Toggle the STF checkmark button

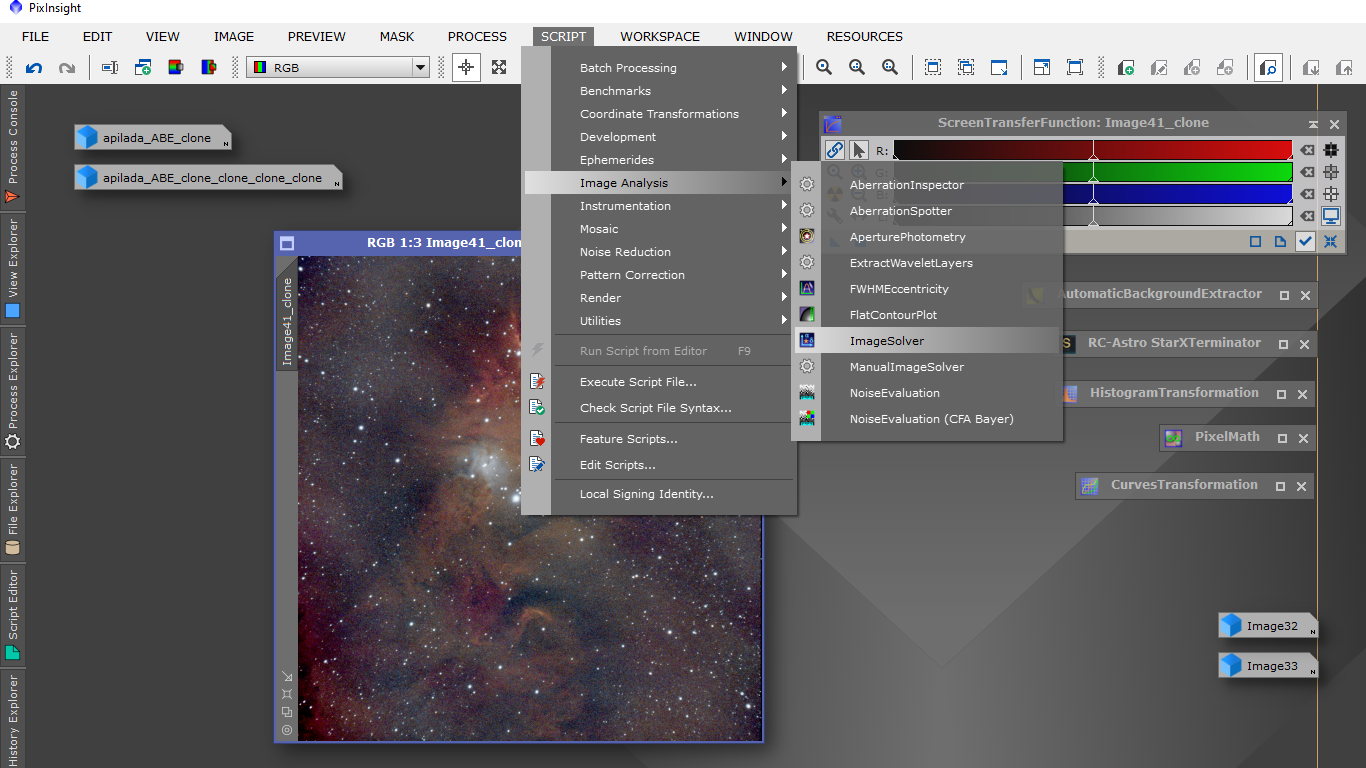click(x=1305, y=241)
